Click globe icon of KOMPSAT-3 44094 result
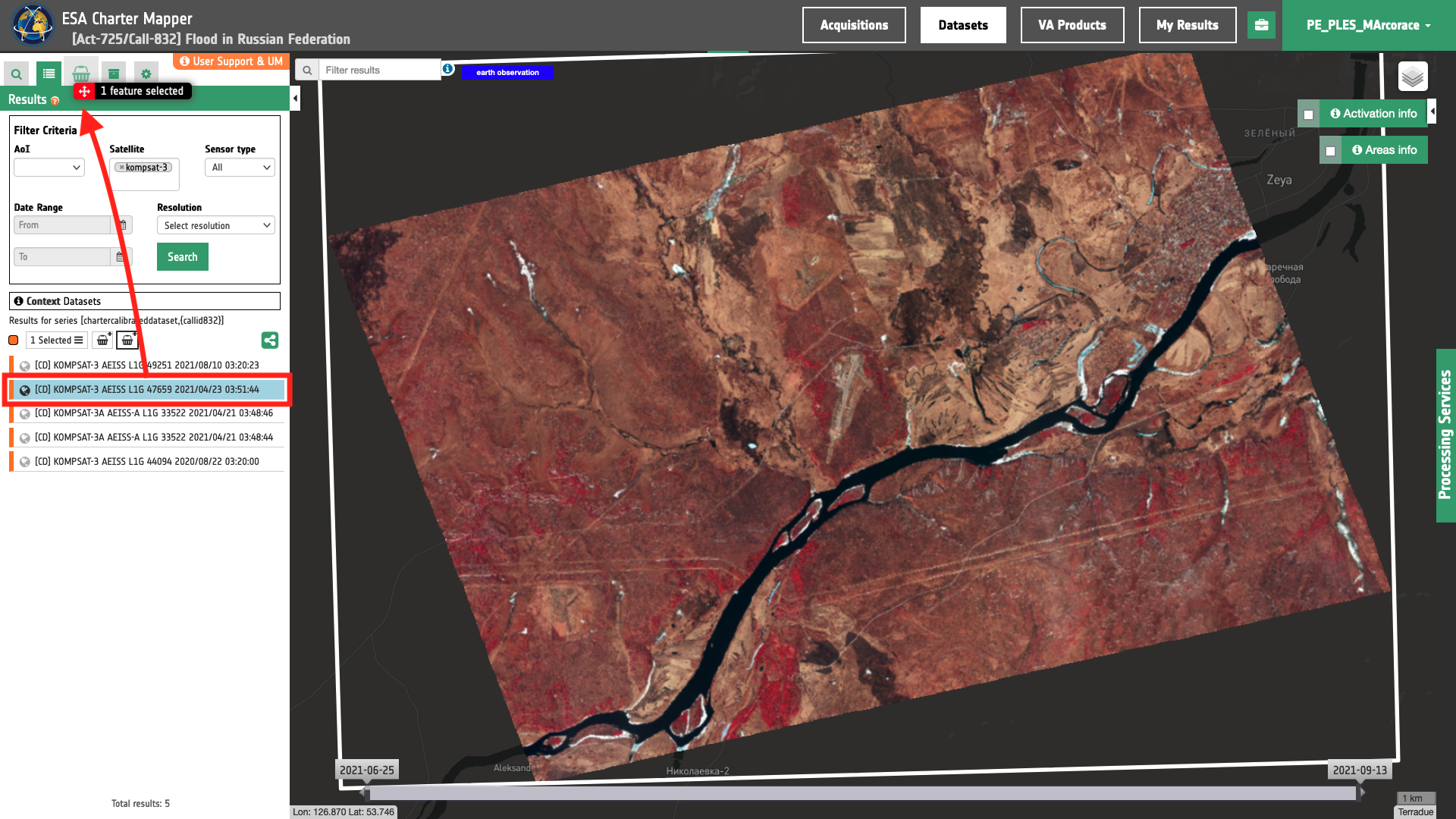The image size is (1456, 819). pos(25,462)
